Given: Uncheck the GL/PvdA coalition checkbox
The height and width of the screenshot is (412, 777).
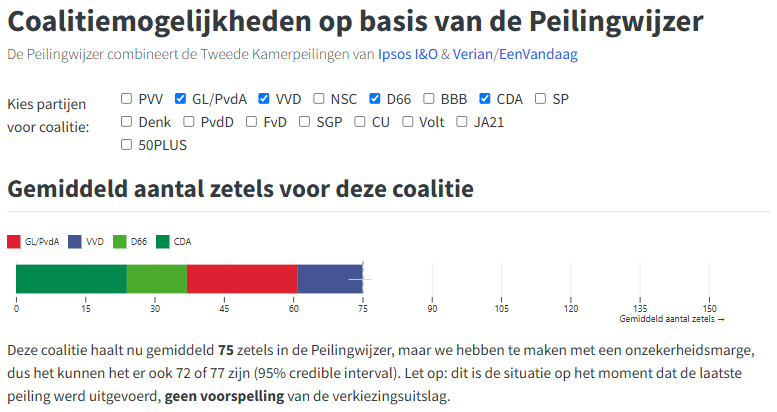Looking at the screenshot, I should [181, 99].
